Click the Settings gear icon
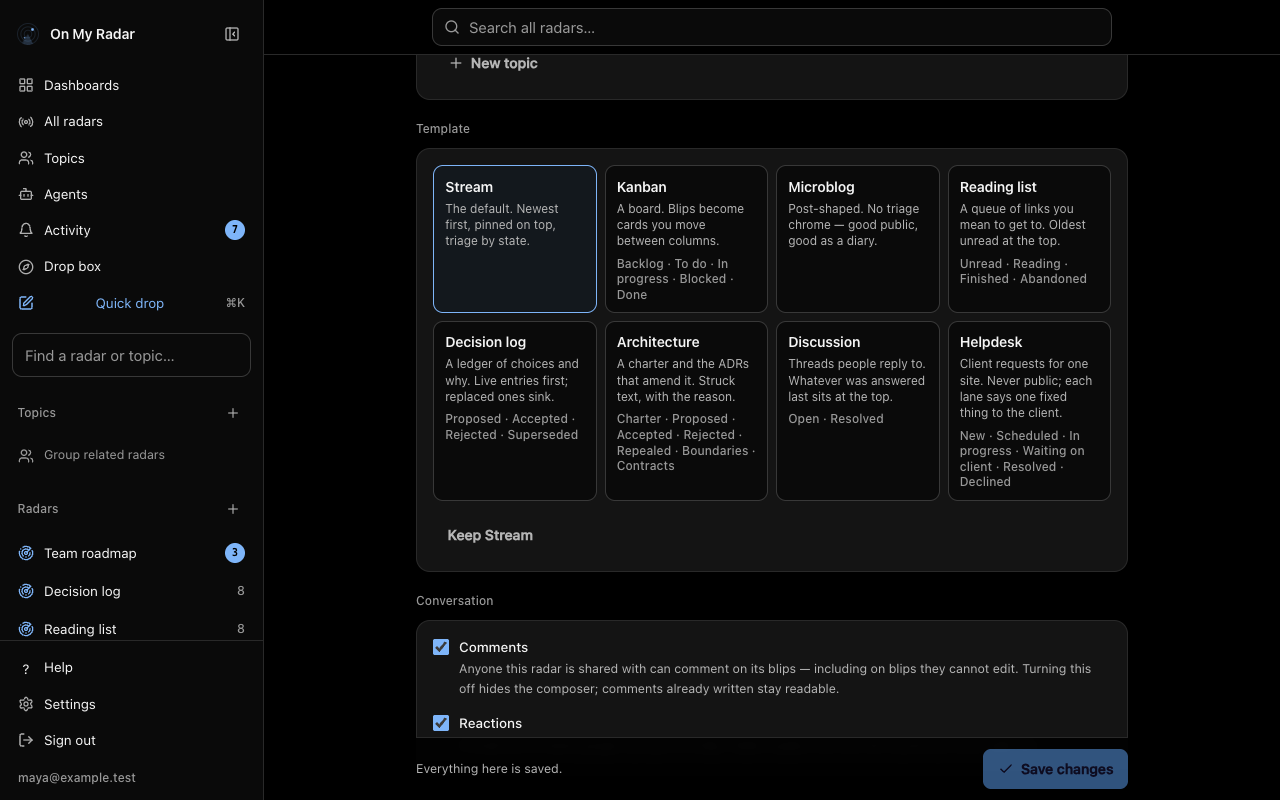The width and height of the screenshot is (1280, 800). click(26, 704)
